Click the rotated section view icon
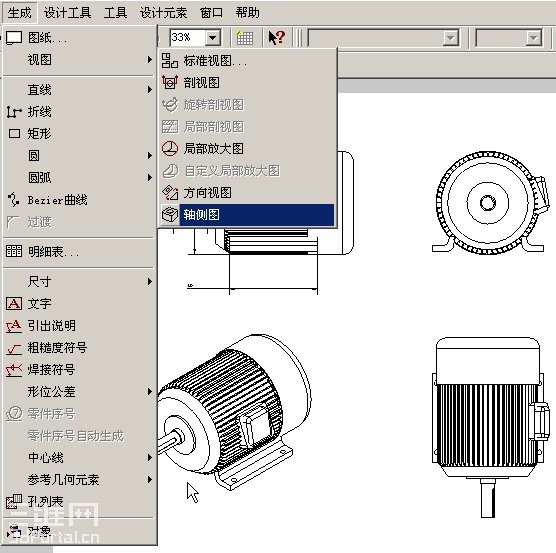Viewport: 556px width, 553px height. point(170,105)
